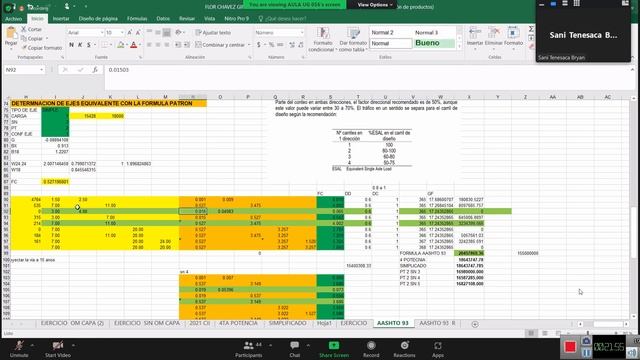
Task: Open the 4TA POTENCIA sheet tab
Action: coord(238,323)
